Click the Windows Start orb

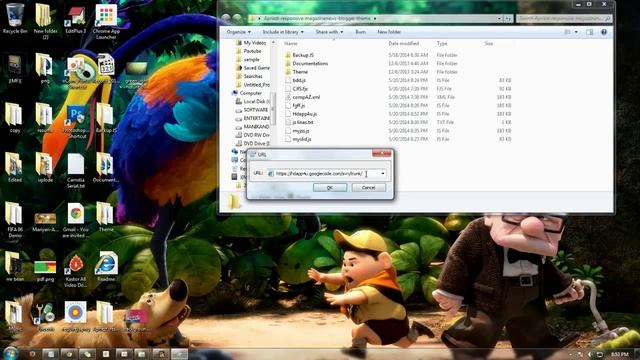click(x=11, y=353)
